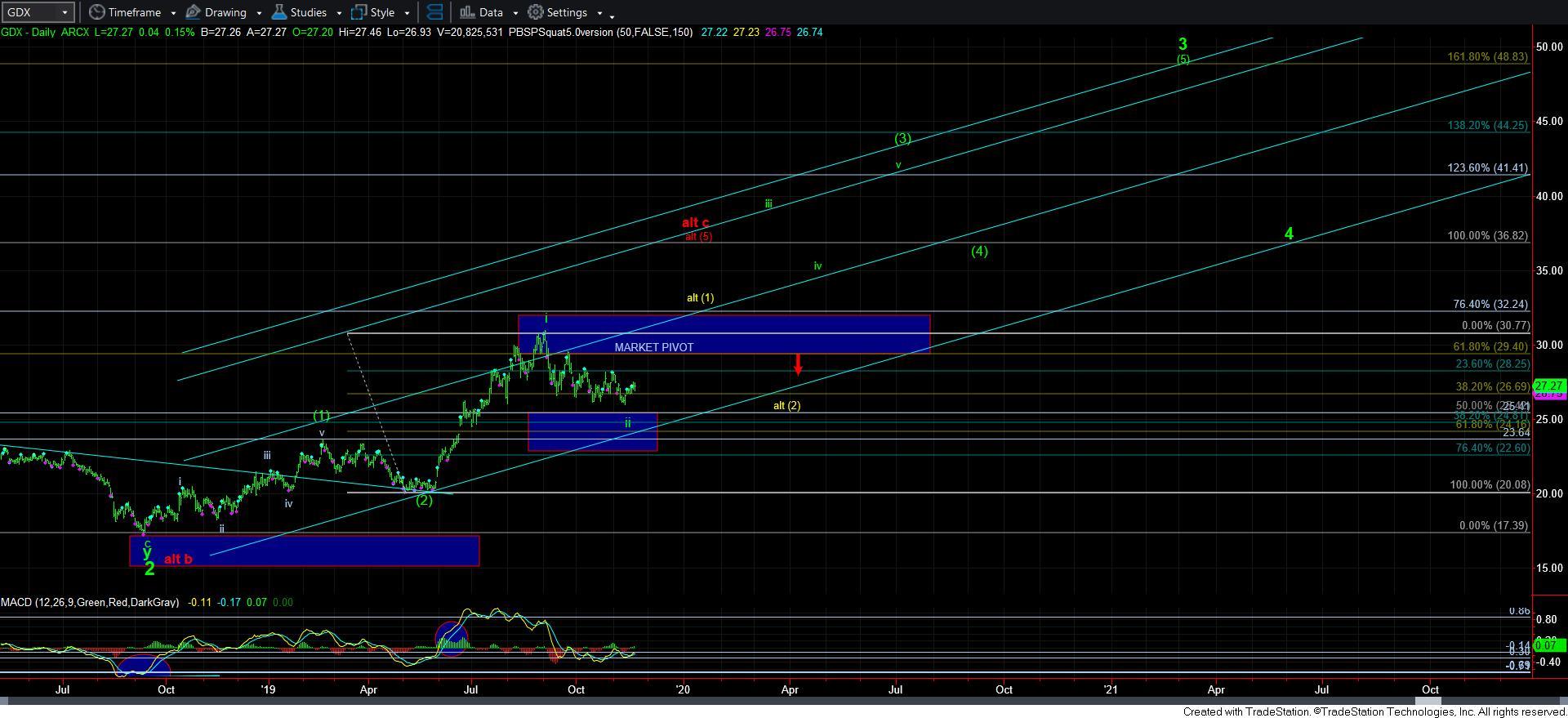Select the red down arrow drawing on chart
Image resolution: width=1568 pixels, height=718 pixels.
click(x=798, y=364)
